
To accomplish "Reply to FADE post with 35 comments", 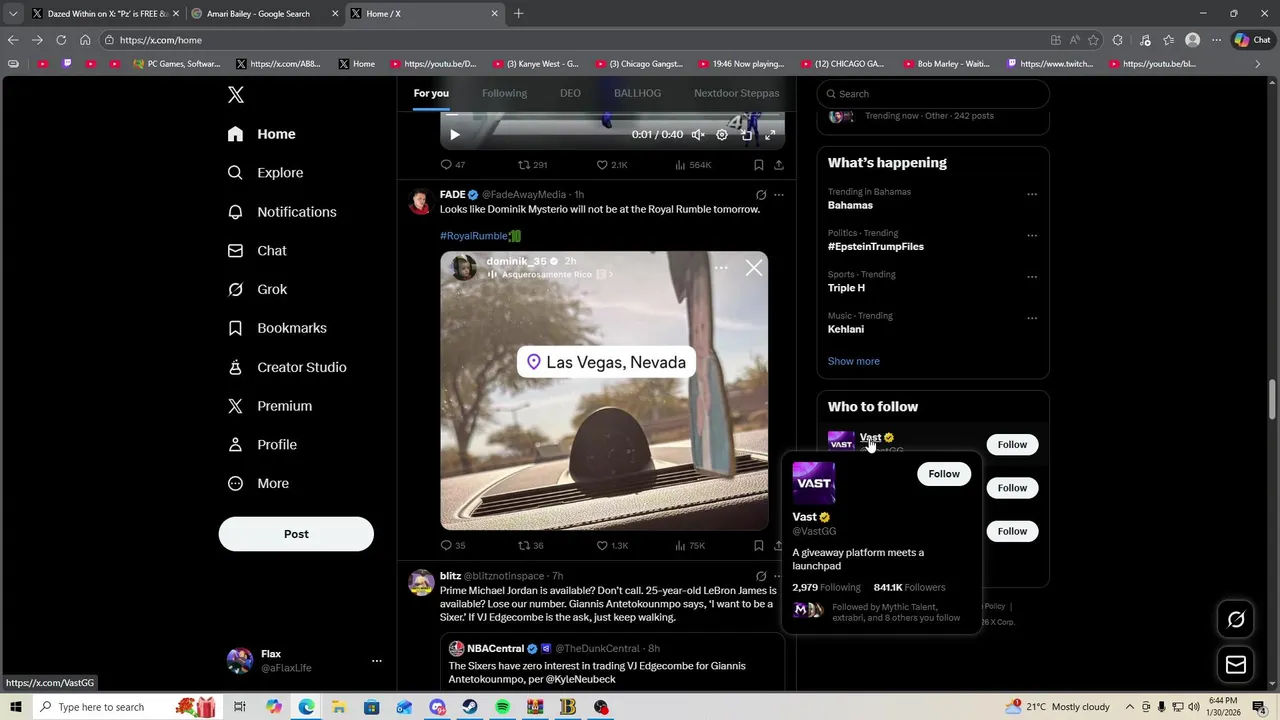I will point(453,546).
